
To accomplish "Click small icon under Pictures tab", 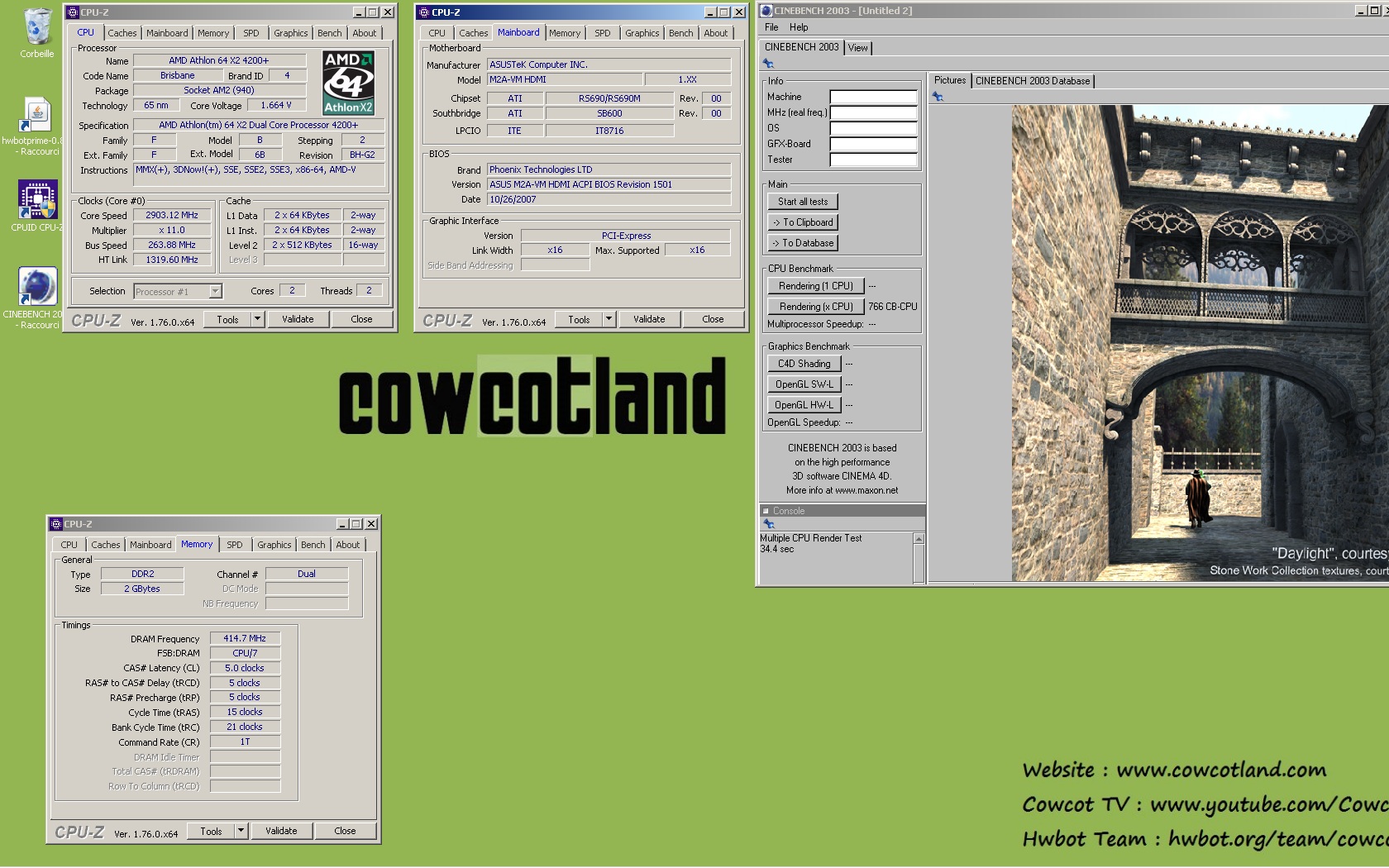I will (x=938, y=97).
